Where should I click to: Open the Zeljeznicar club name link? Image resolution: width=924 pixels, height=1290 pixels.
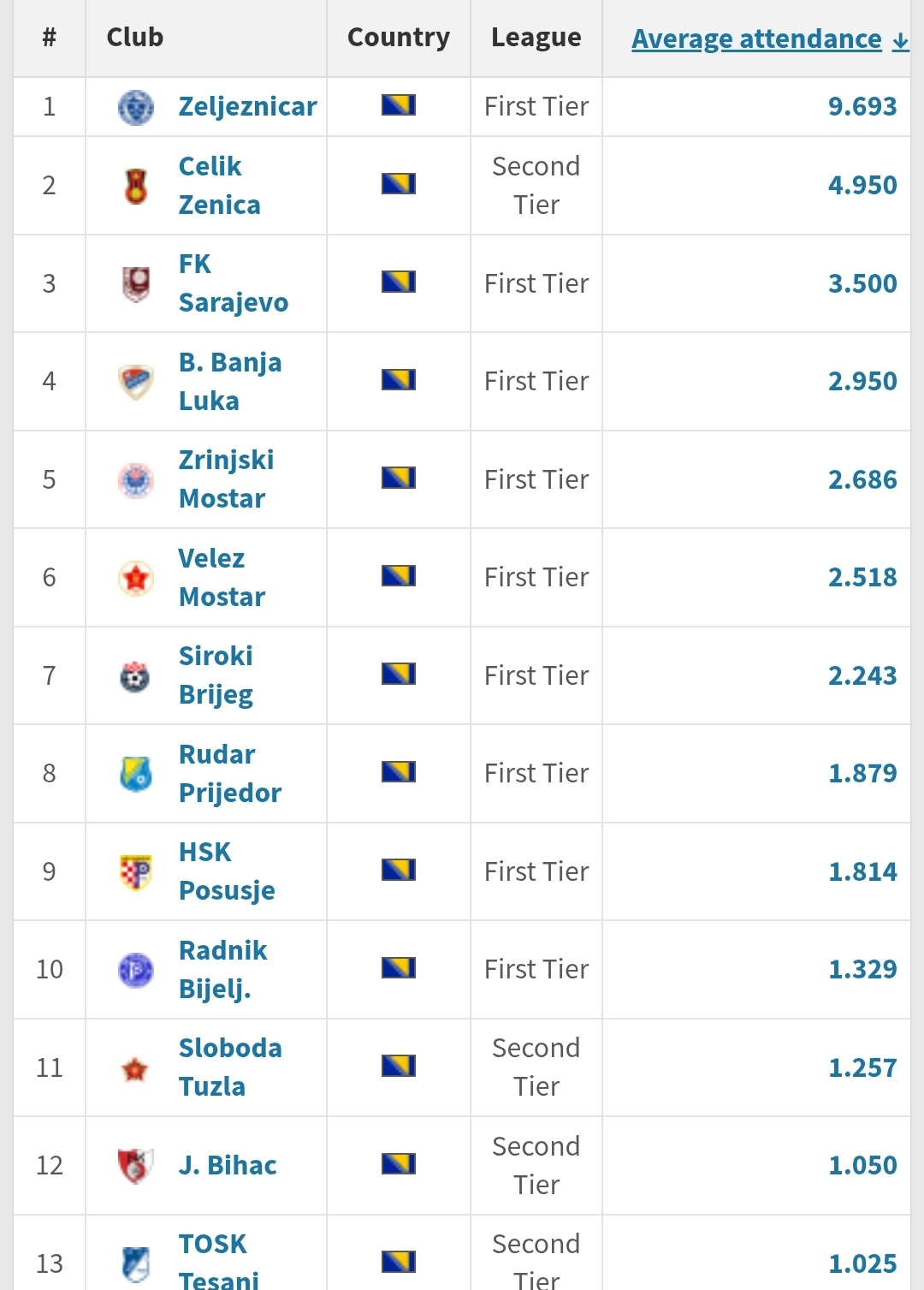pyautogui.click(x=247, y=106)
